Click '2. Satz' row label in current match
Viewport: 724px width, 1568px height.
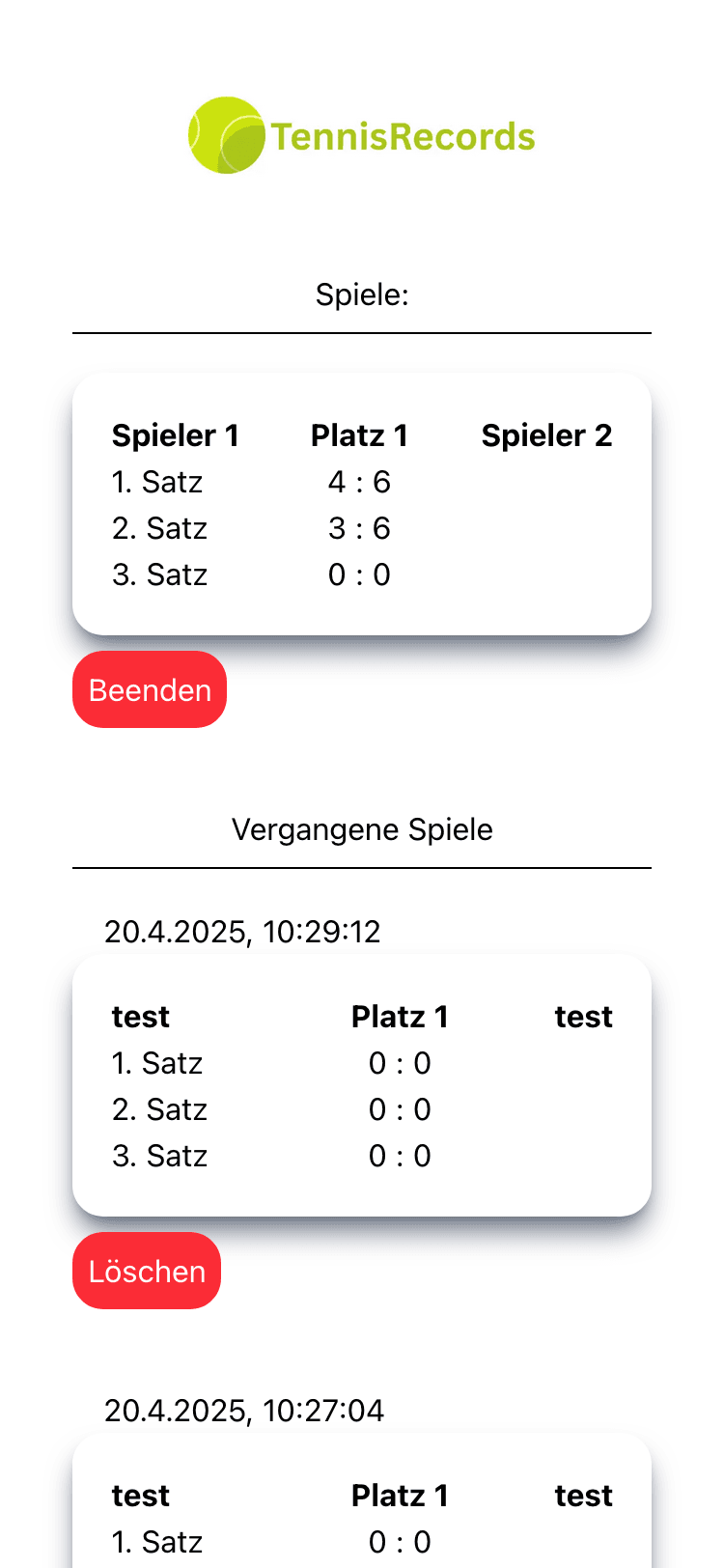[x=159, y=528]
